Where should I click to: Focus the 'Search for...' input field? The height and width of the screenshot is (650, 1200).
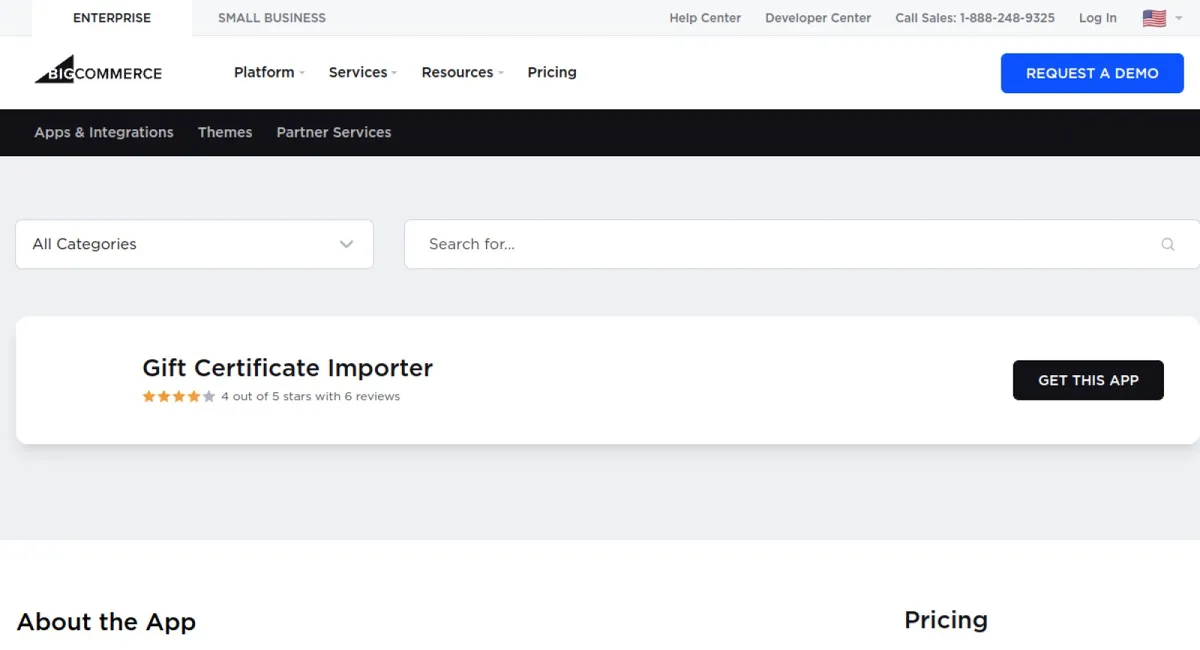tap(780, 244)
